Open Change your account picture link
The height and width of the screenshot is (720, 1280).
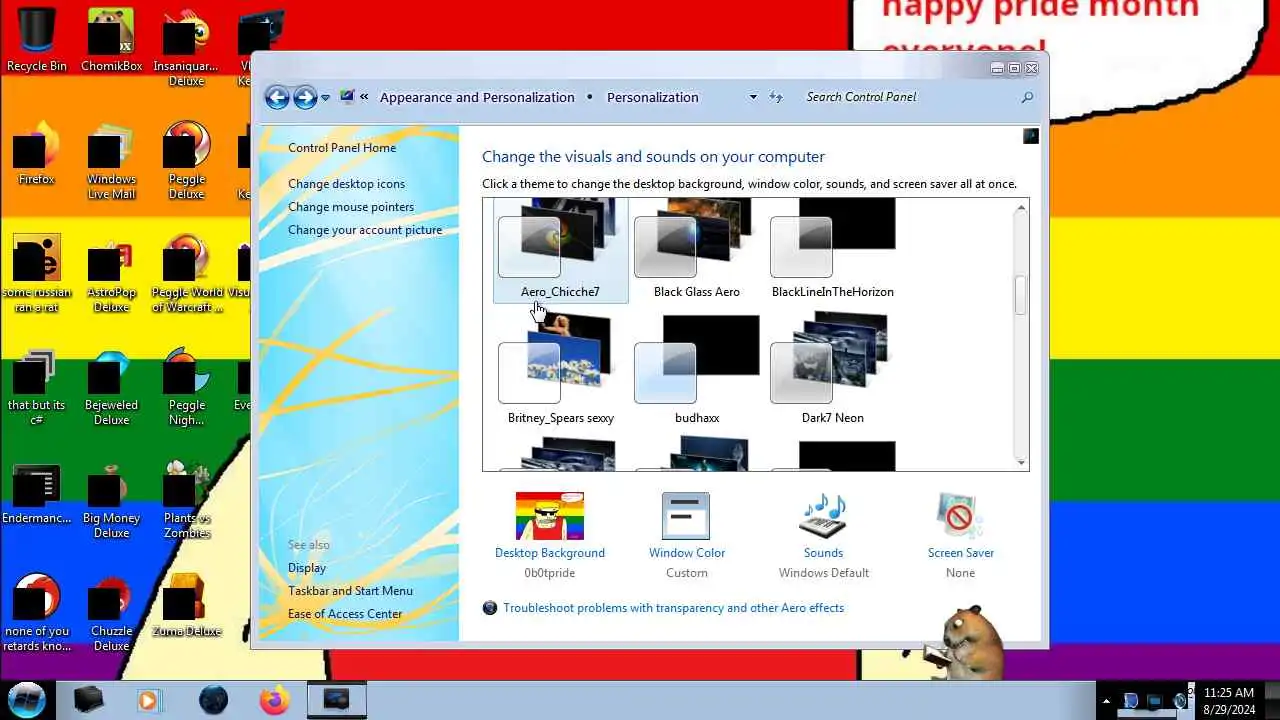tap(365, 230)
